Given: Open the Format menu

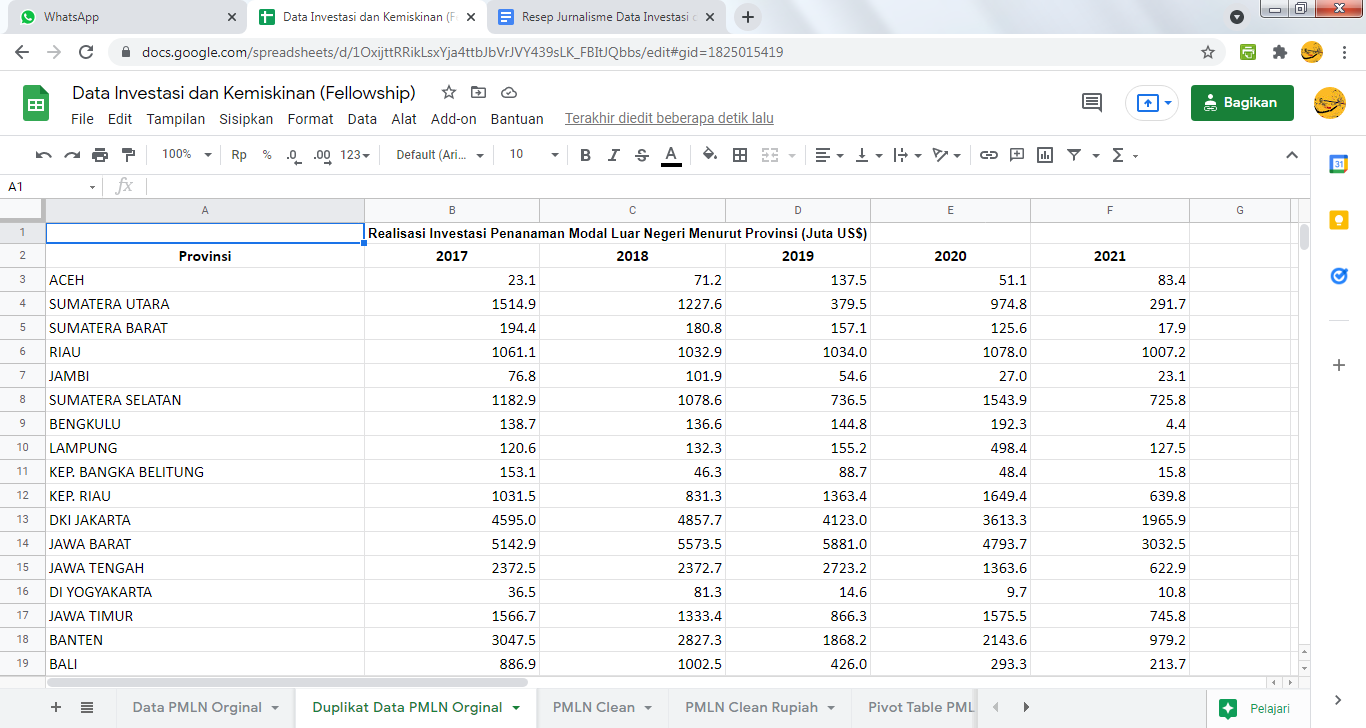Looking at the screenshot, I should coord(310,119).
